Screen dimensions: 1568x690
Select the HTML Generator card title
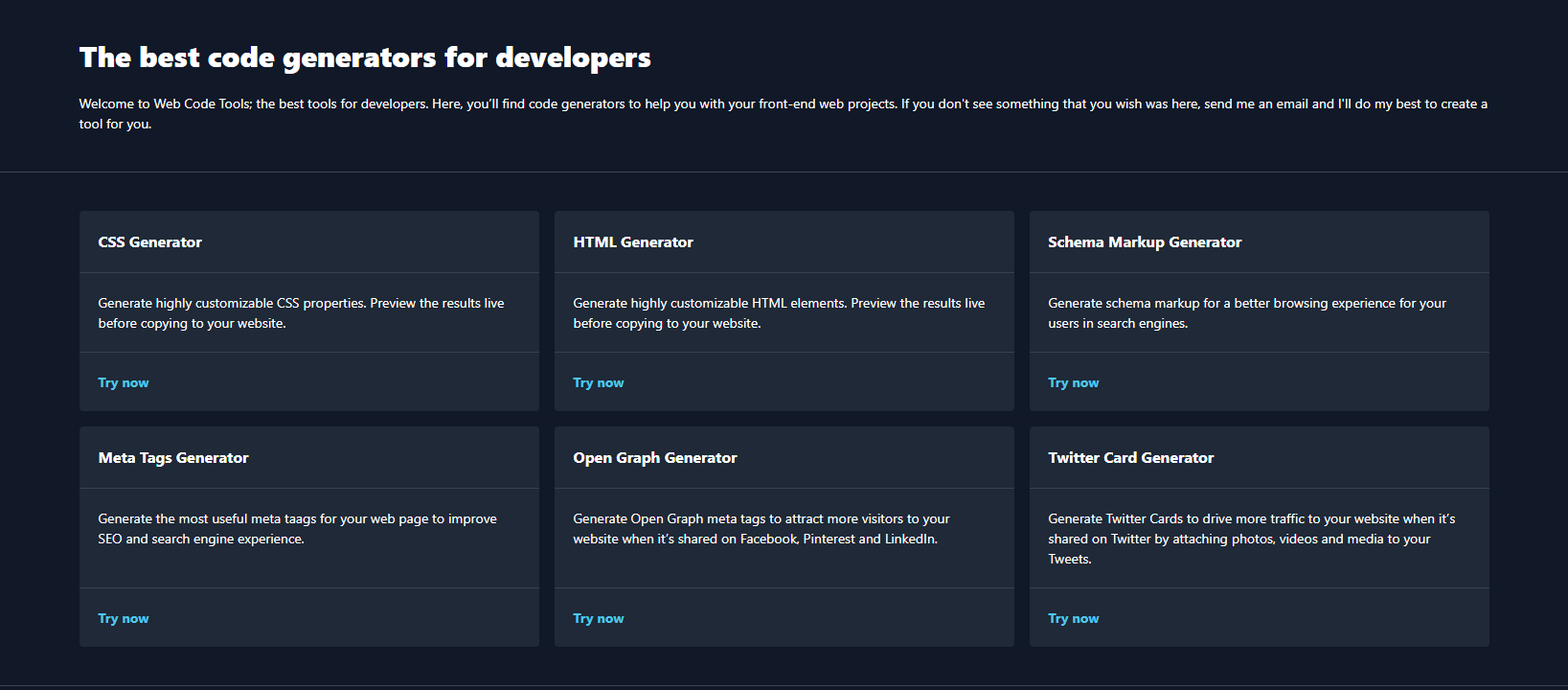[633, 242]
